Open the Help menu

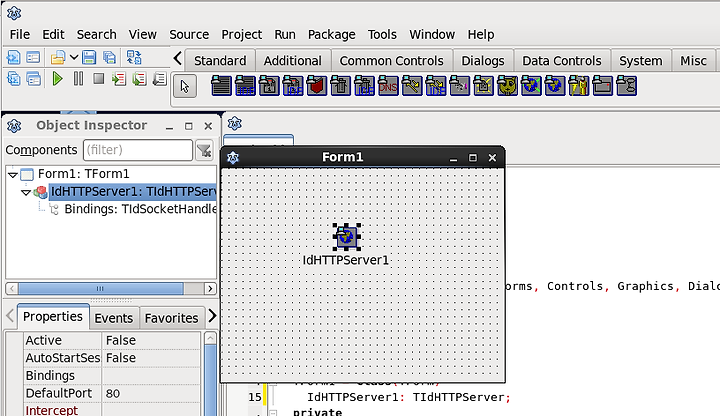(481, 34)
